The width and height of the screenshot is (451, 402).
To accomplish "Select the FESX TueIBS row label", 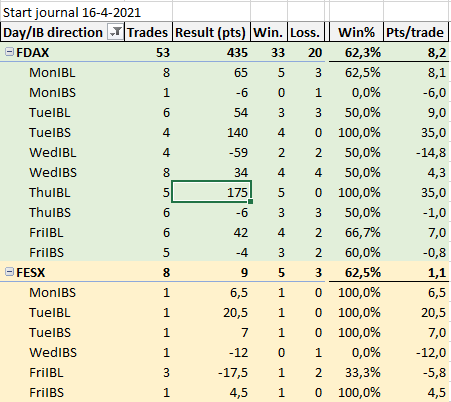I will point(50,332).
